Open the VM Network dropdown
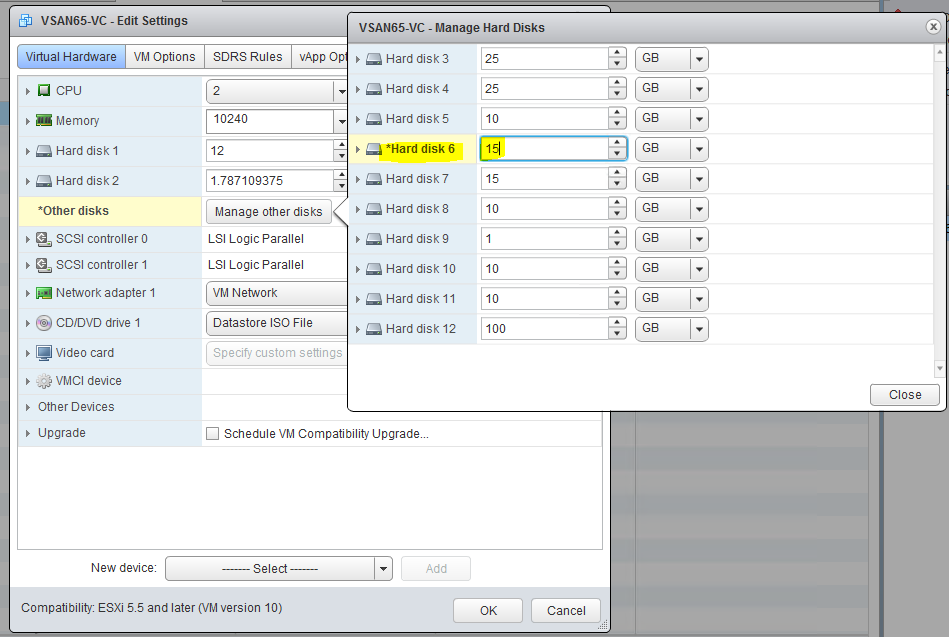 277,293
